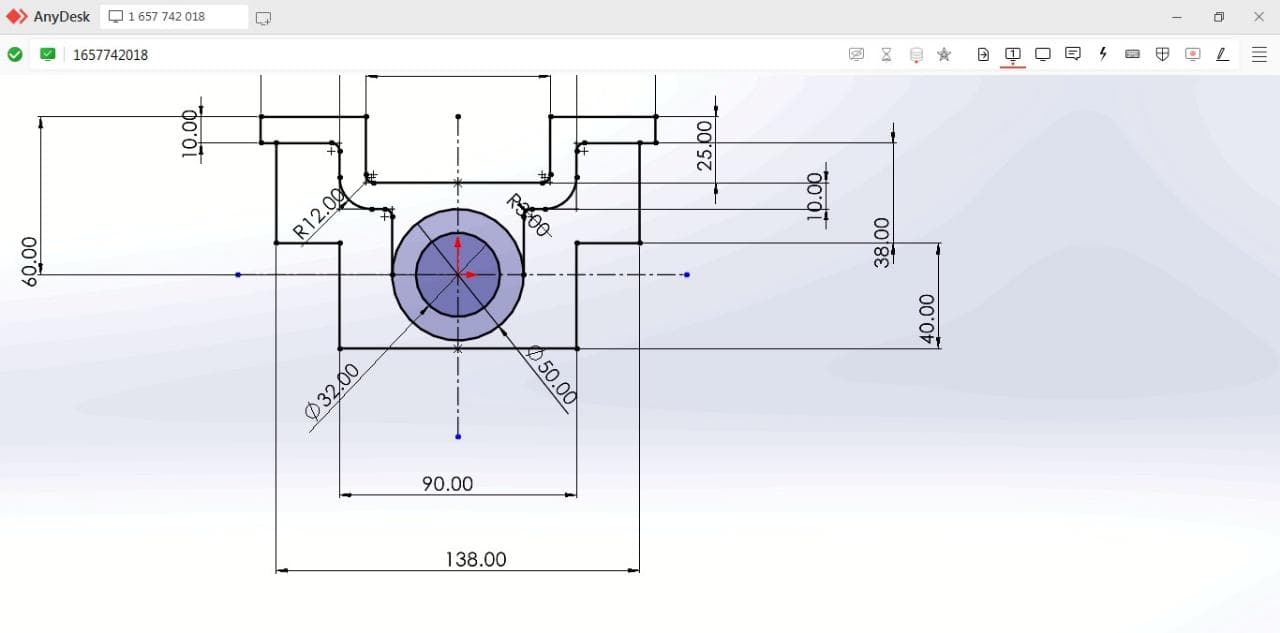
Task: Open the chat message icon
Action: tap(1073, 54)
